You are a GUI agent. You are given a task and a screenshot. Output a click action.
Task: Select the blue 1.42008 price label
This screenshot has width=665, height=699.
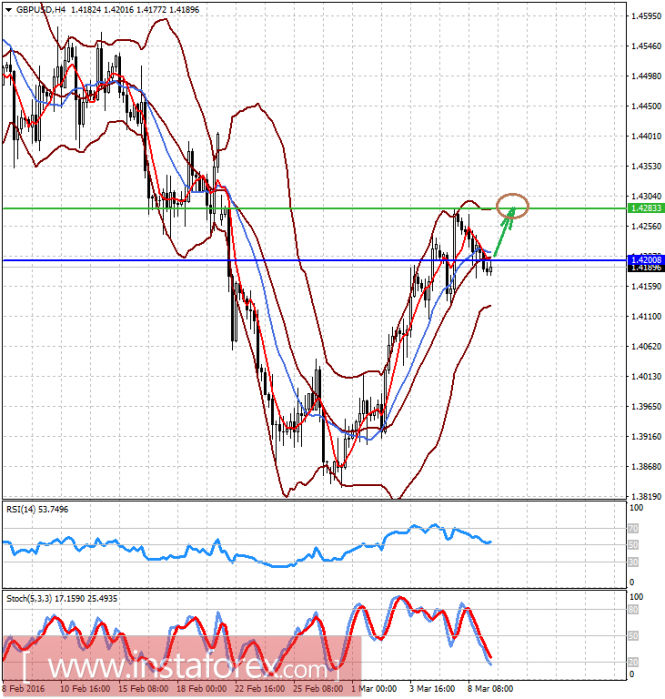pos(646,259)
